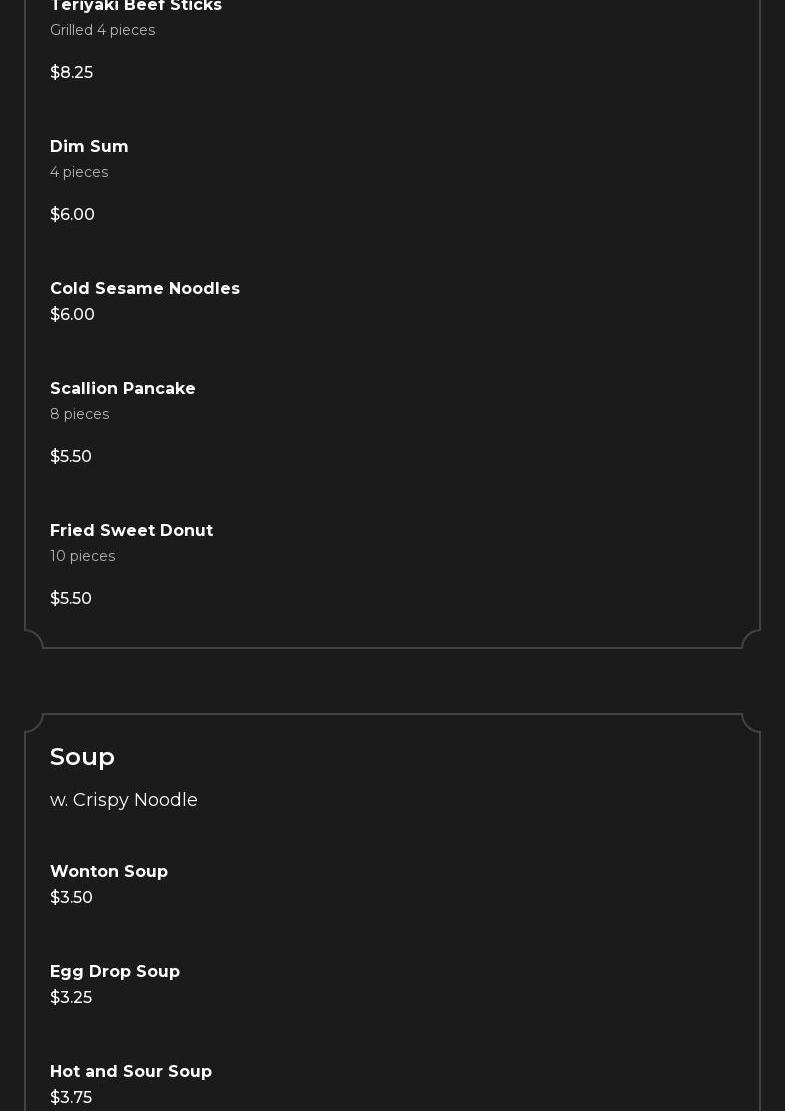Click the Fried Sweet Donut $5.50 price

[71, 599]
